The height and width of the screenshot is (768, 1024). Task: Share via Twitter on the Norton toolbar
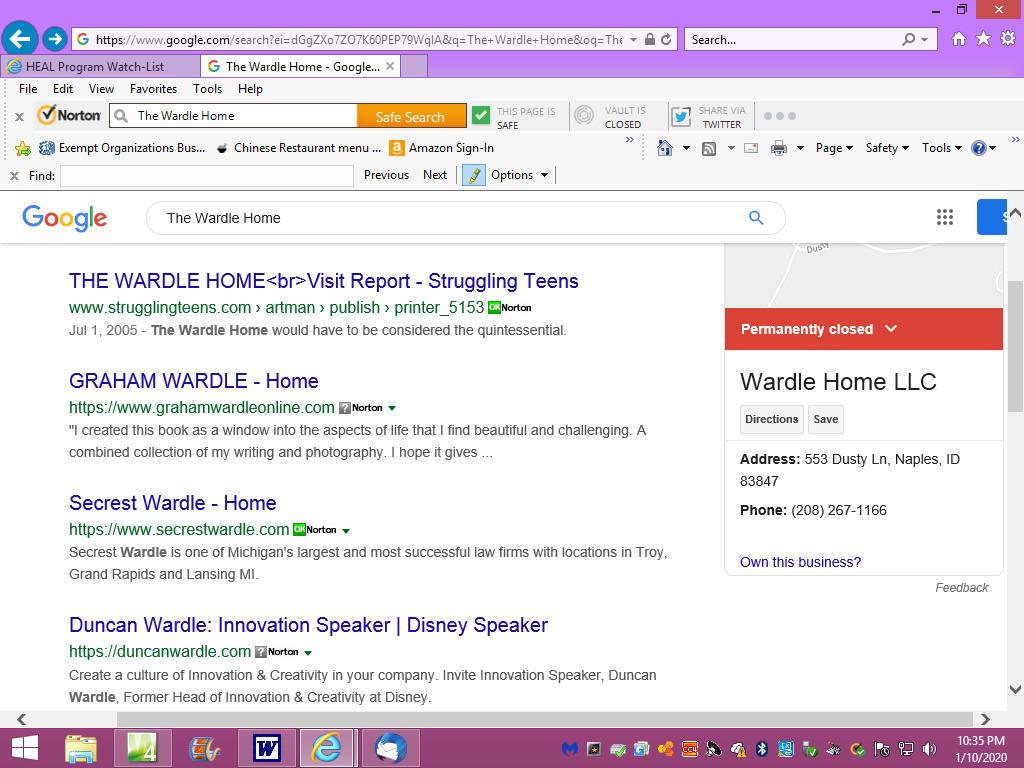[680, 116]
